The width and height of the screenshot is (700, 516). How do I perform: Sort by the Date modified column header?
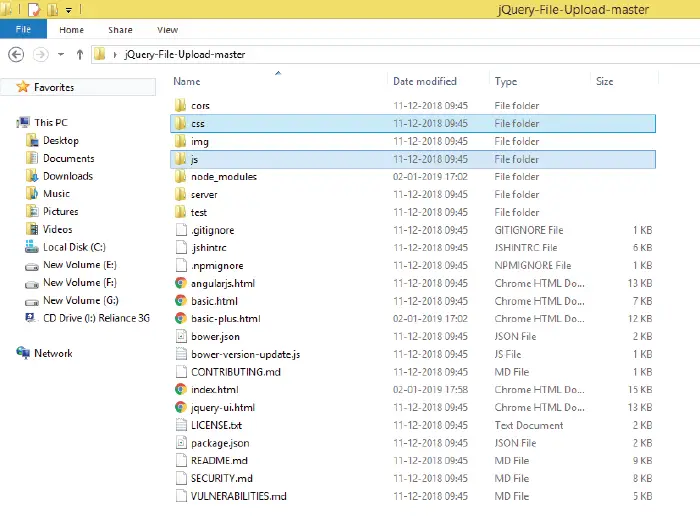(425, 81)
